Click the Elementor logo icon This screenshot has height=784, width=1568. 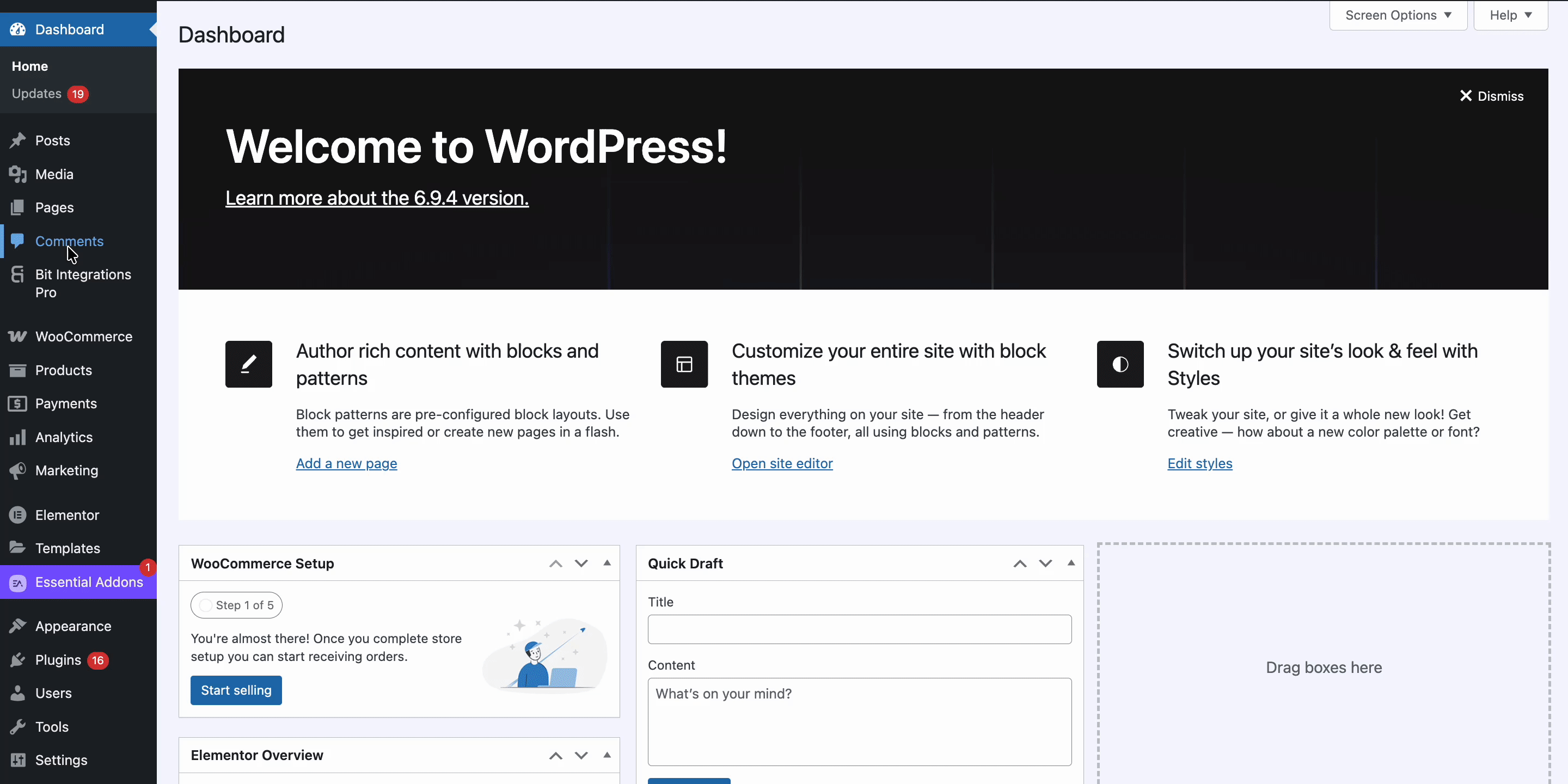point(17,515)
